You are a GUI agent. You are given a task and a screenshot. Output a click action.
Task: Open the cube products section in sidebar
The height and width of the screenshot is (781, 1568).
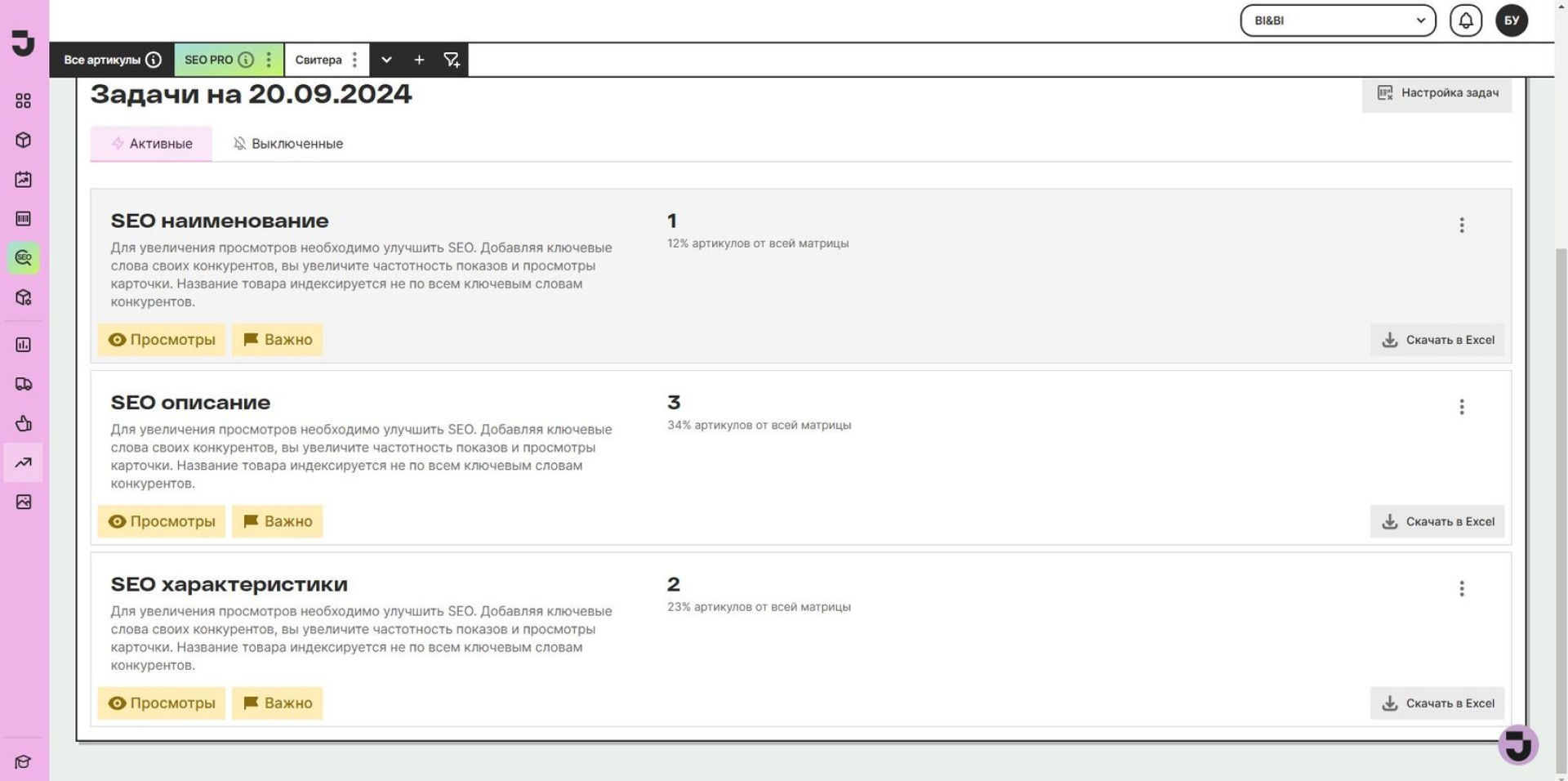tap(24, 140)
